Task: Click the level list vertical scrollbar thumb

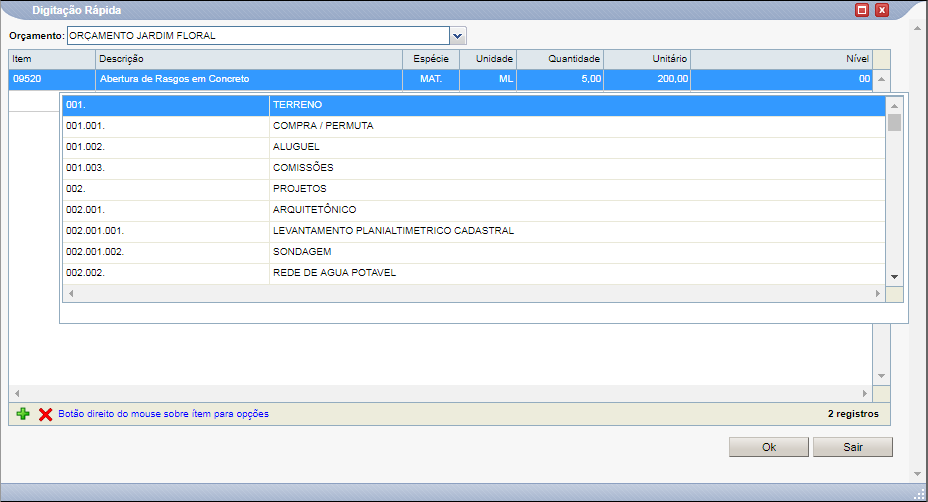Action: coord(894,123)
